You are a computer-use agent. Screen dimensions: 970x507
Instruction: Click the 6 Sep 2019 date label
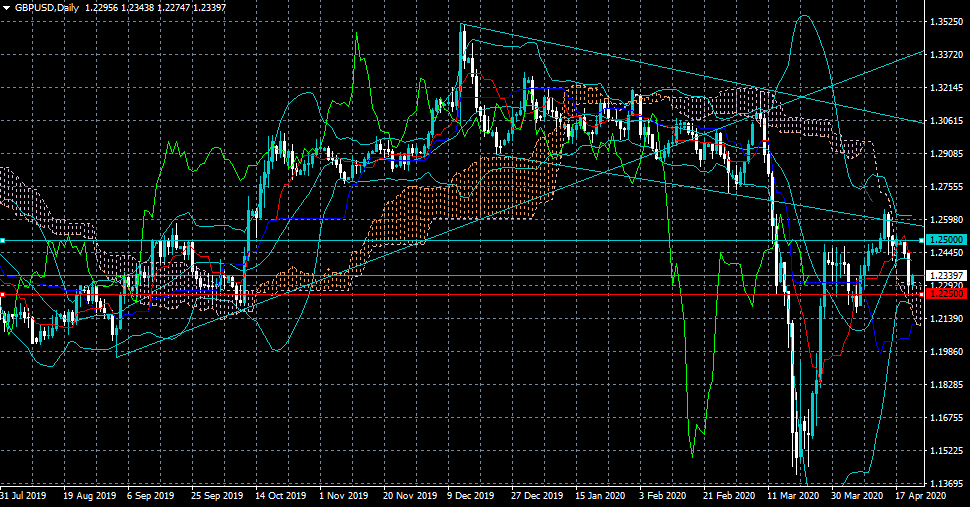pyautogui.click(x=150, y=496)
